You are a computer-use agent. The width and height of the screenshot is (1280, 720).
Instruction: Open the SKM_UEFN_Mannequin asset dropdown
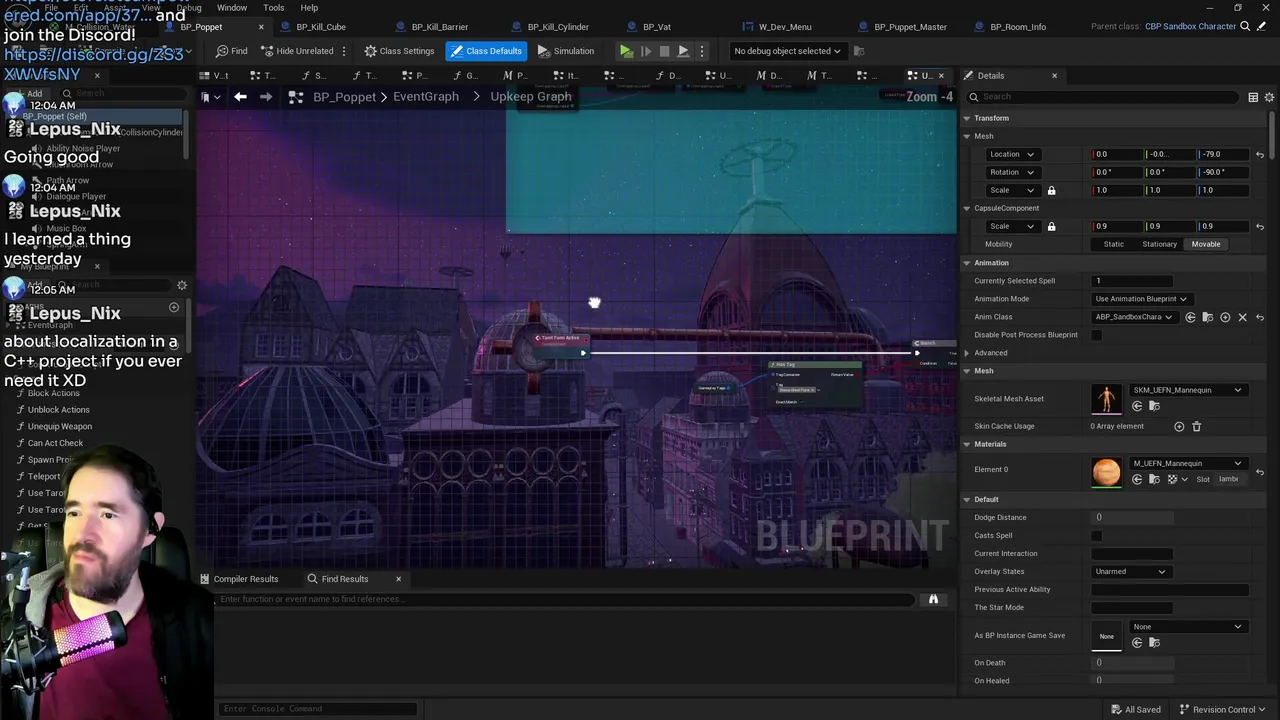(x=1187, y=390)
